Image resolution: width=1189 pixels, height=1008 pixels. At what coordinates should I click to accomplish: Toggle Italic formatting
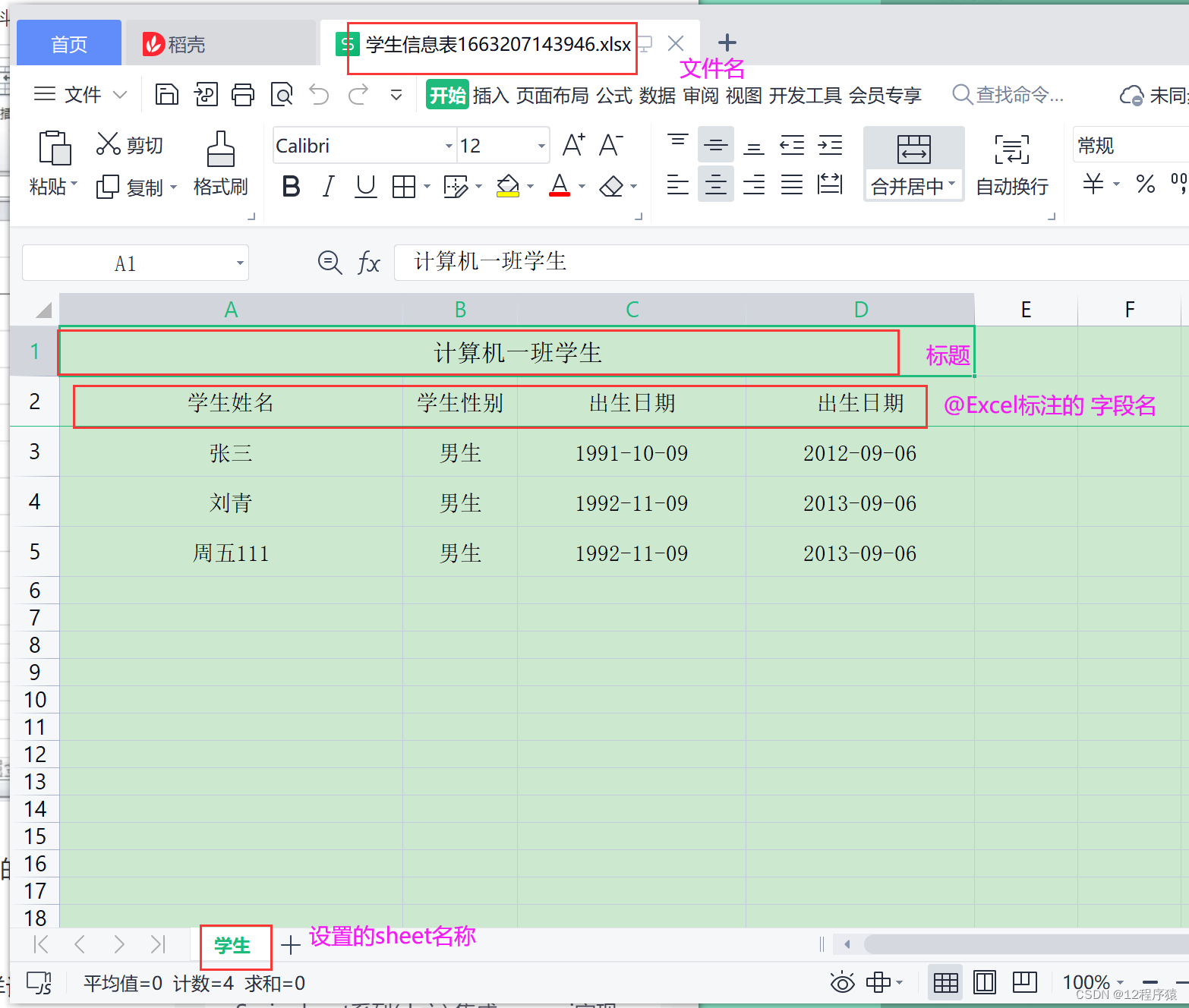[x=328, y=186]
